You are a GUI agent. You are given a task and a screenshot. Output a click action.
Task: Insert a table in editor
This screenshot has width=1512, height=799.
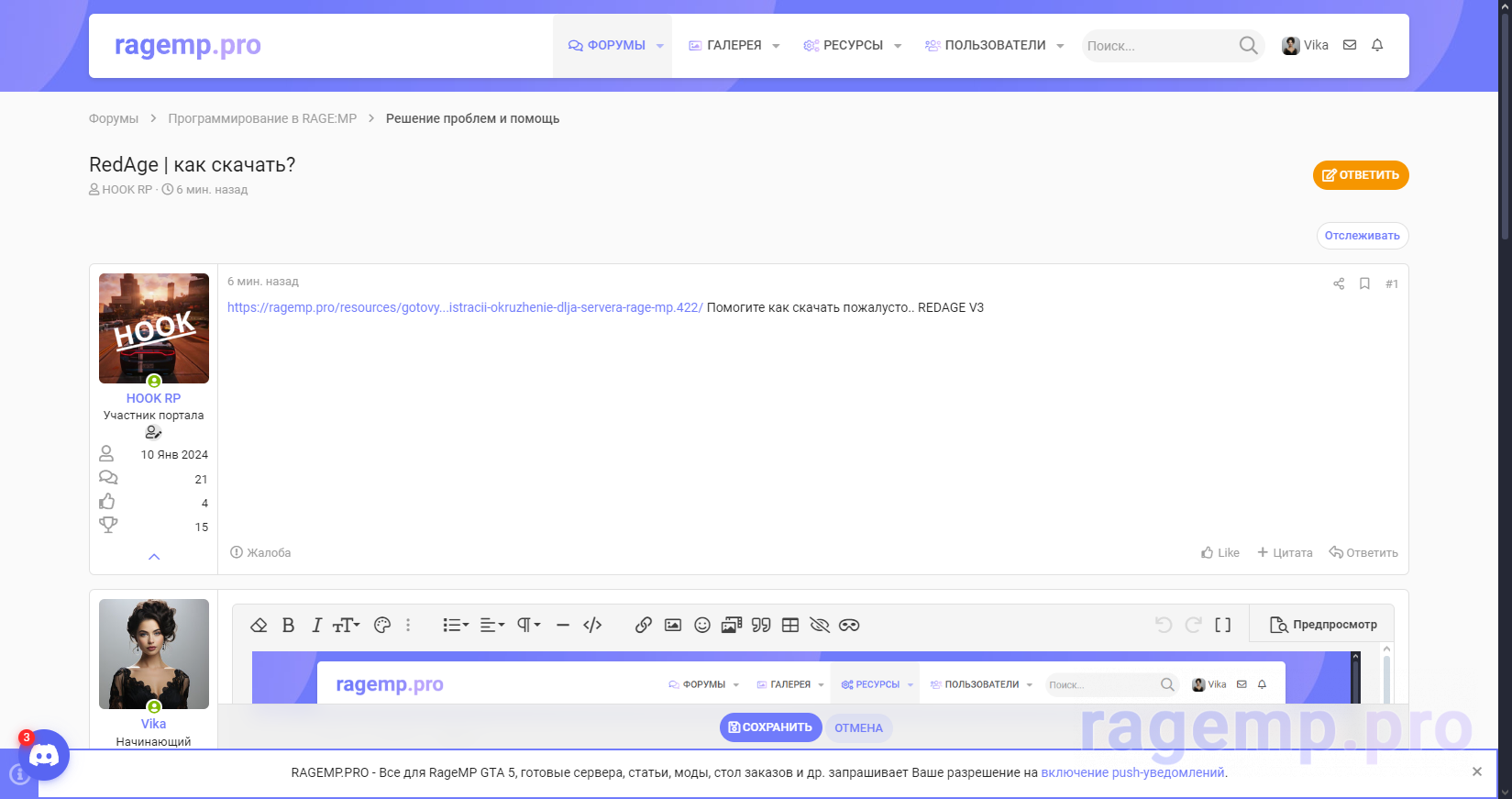pos(790,625)
